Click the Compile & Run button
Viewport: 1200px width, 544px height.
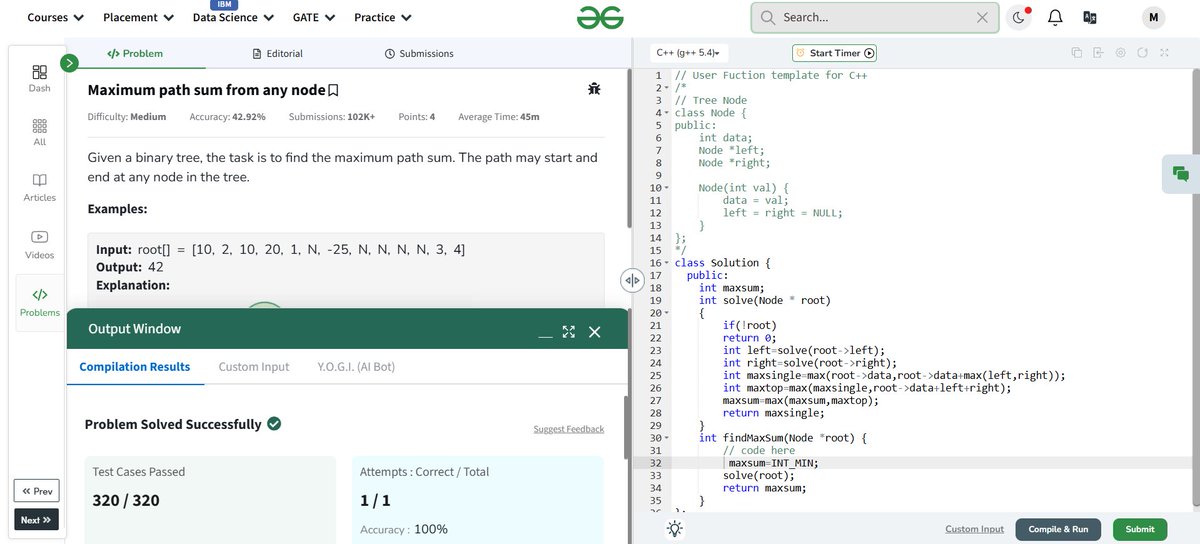point(1058,529)
